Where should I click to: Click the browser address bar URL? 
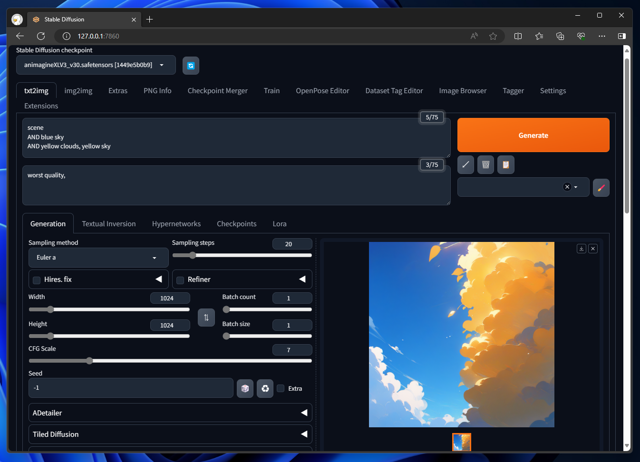pos(98,36)
